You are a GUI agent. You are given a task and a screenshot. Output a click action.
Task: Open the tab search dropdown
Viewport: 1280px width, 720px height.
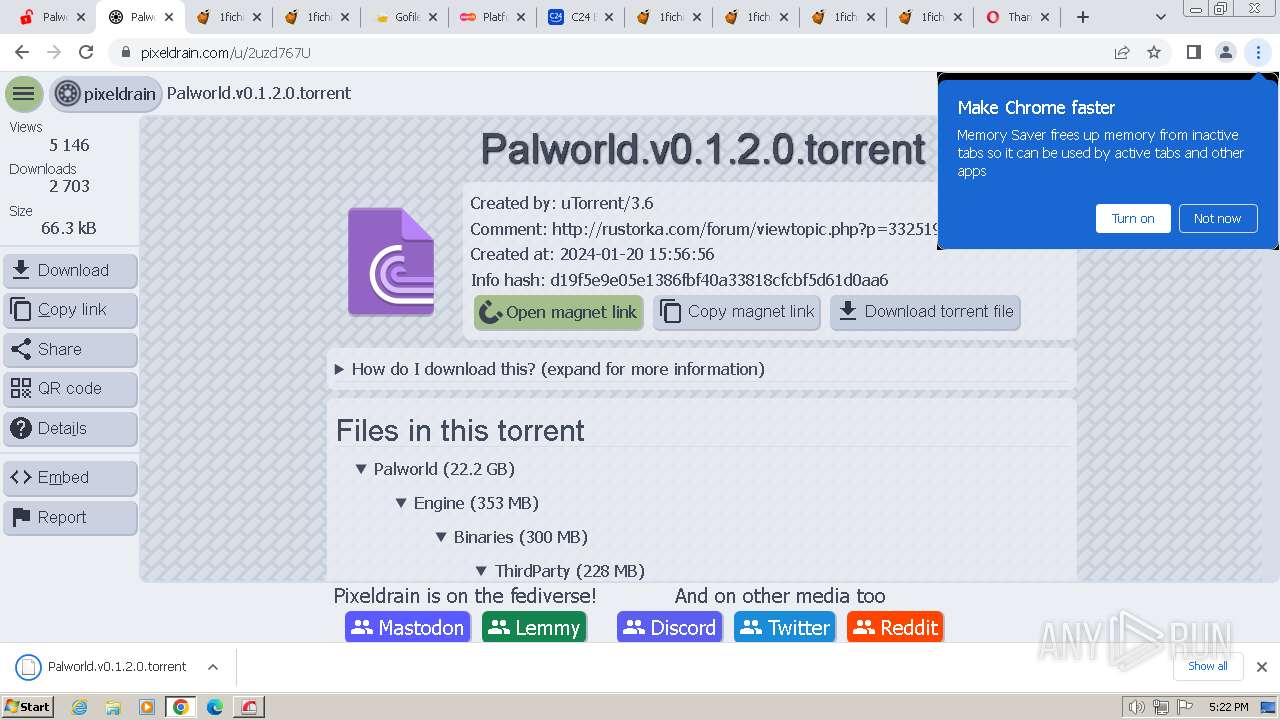(1160, 17)
